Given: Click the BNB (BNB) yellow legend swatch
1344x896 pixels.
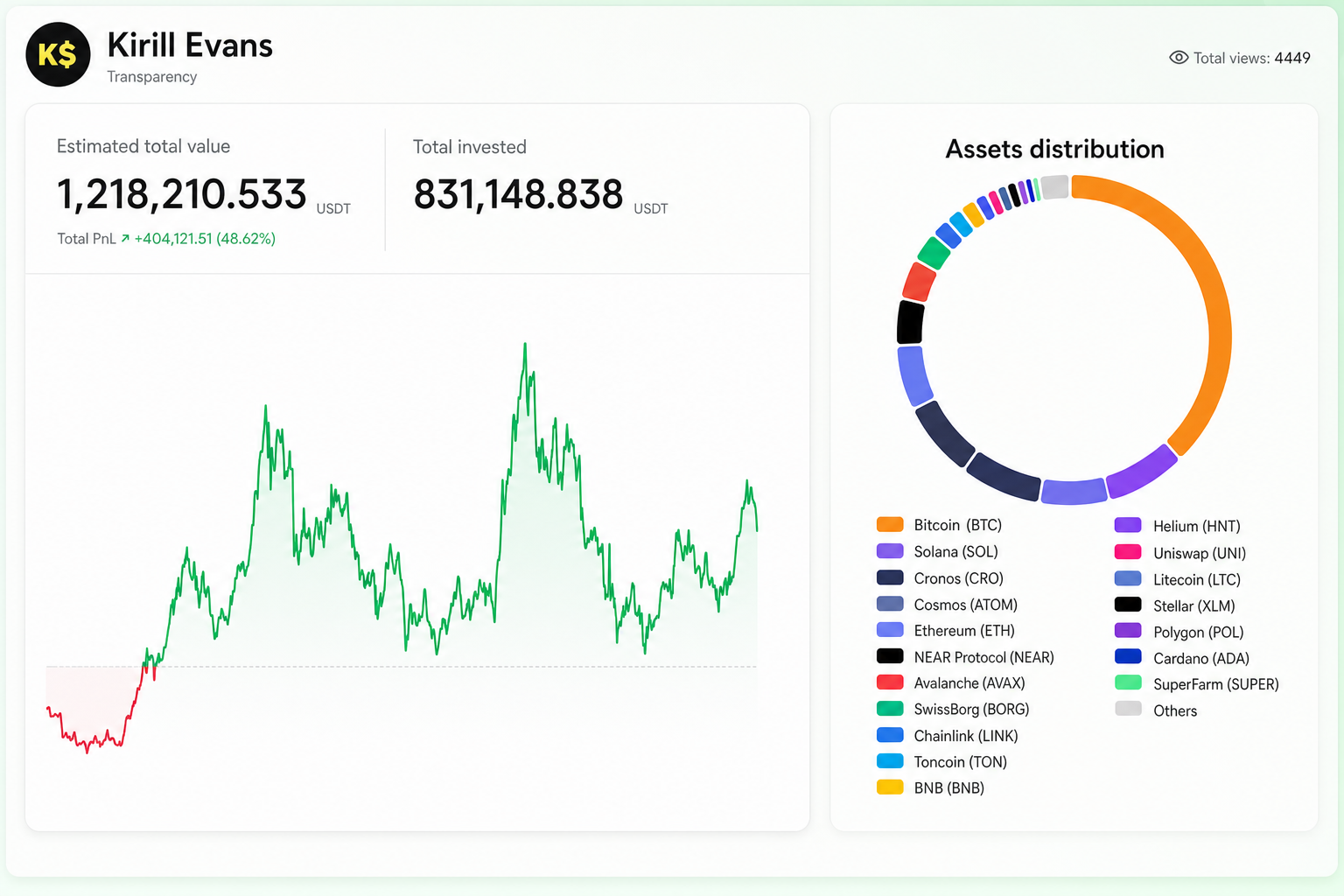Looking at the screenshot, I should tap(890, 787).
